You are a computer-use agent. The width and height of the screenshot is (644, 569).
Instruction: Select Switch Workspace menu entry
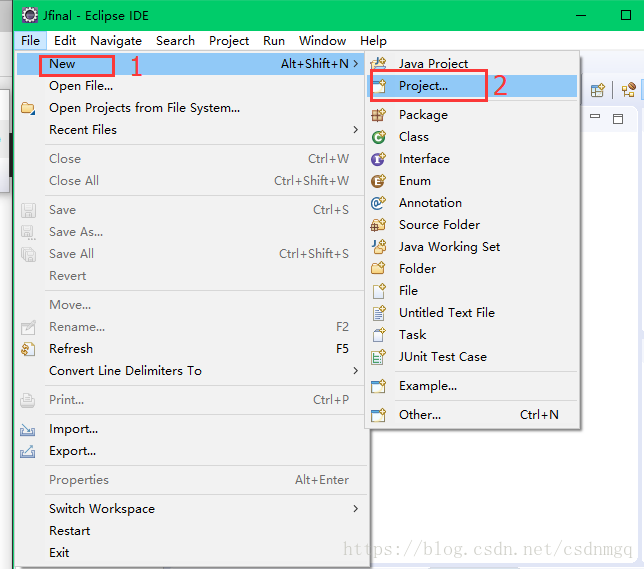[191, 509]
